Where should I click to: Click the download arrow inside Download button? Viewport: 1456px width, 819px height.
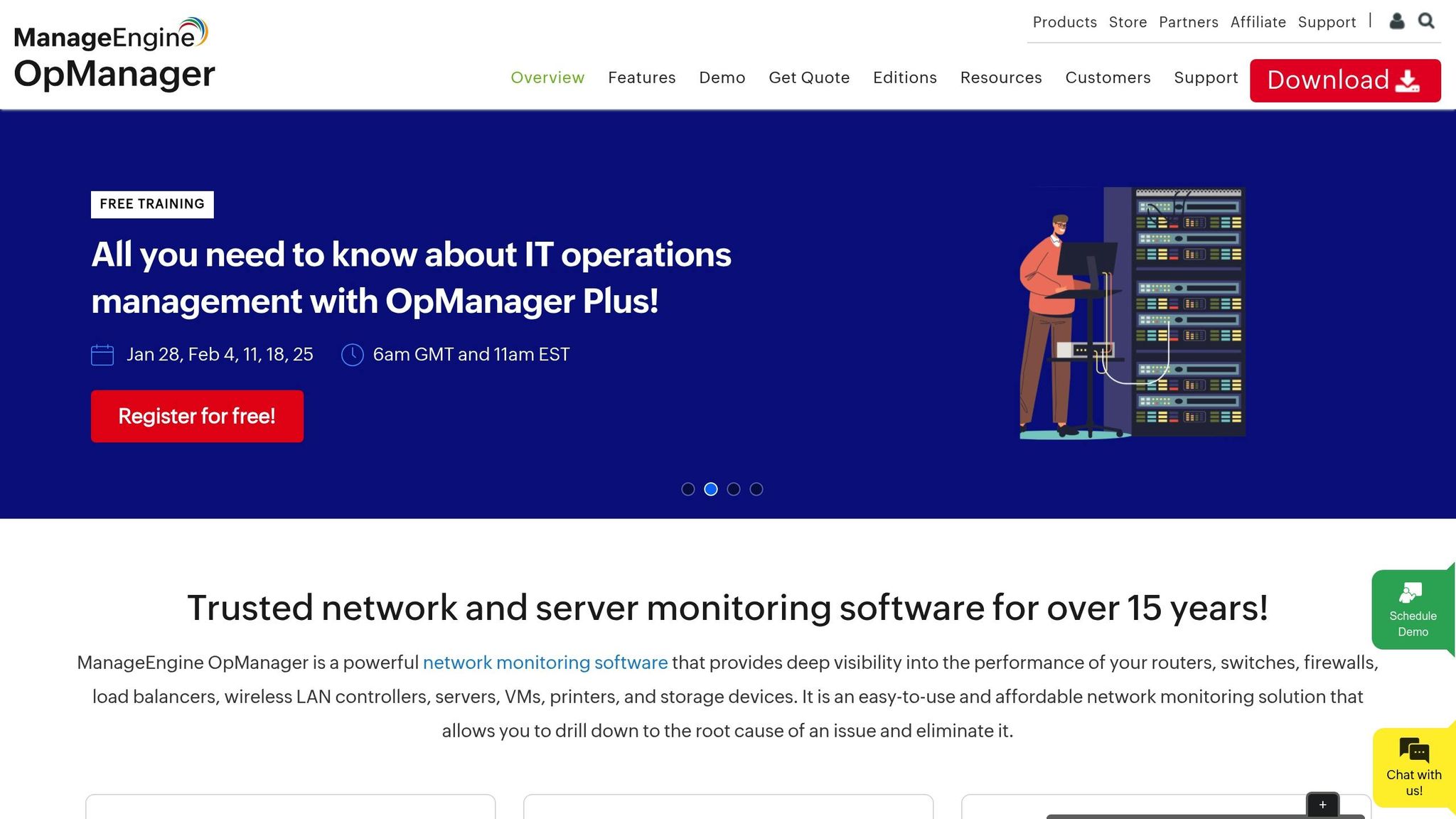[x=1409, y=80]
